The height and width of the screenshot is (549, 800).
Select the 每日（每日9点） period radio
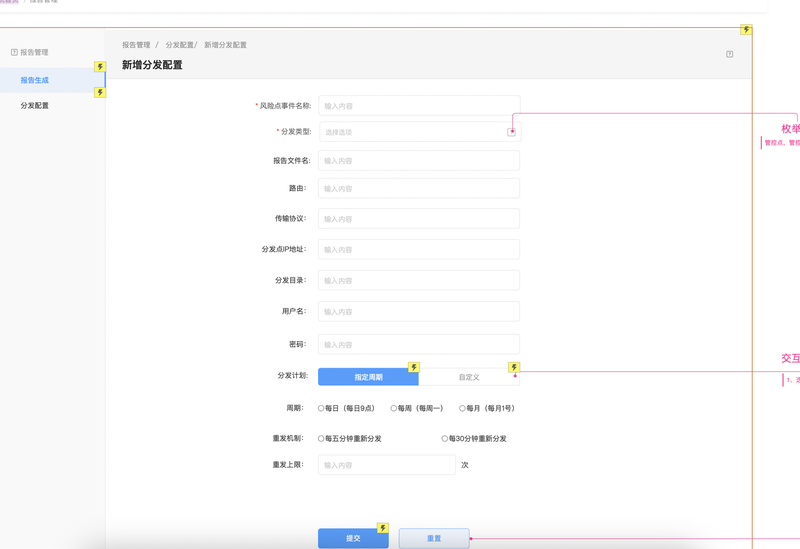tap(321, 408)
